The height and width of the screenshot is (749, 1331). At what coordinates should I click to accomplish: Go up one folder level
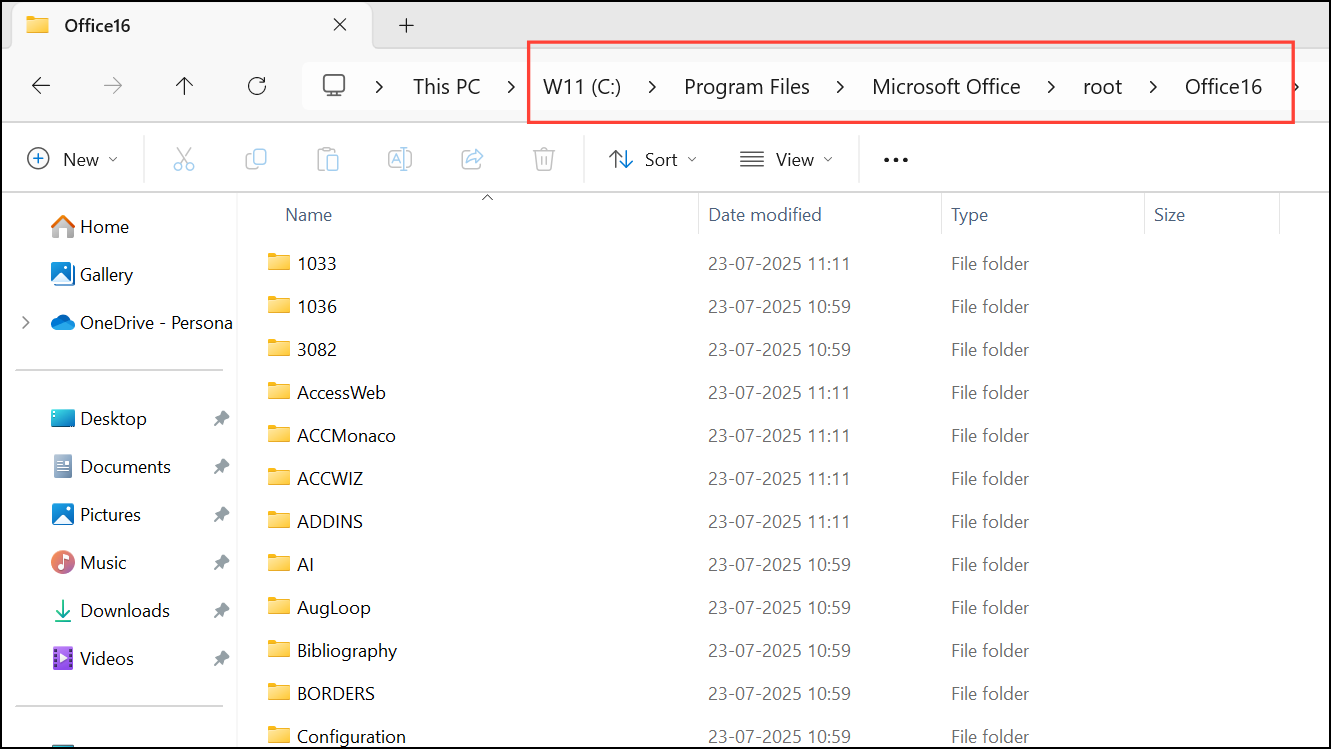[184, 86]
